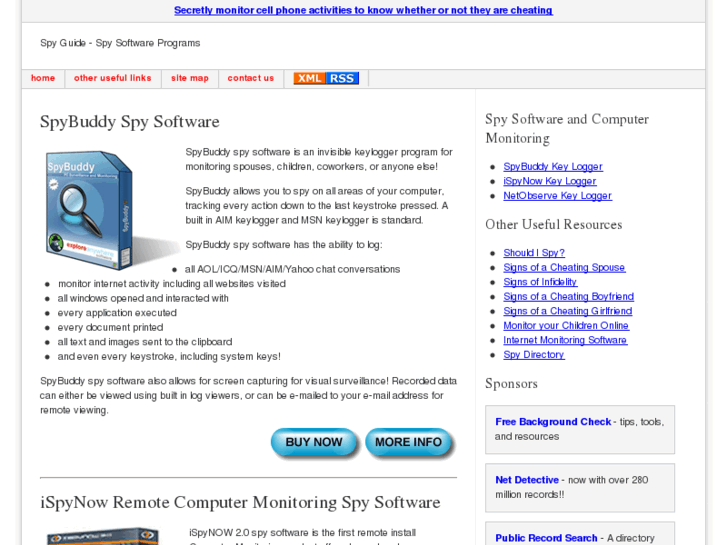This screenshot has height=545, width=727.
Task: Click the iSpyNow product box image
Action: (x=103, y=536)
